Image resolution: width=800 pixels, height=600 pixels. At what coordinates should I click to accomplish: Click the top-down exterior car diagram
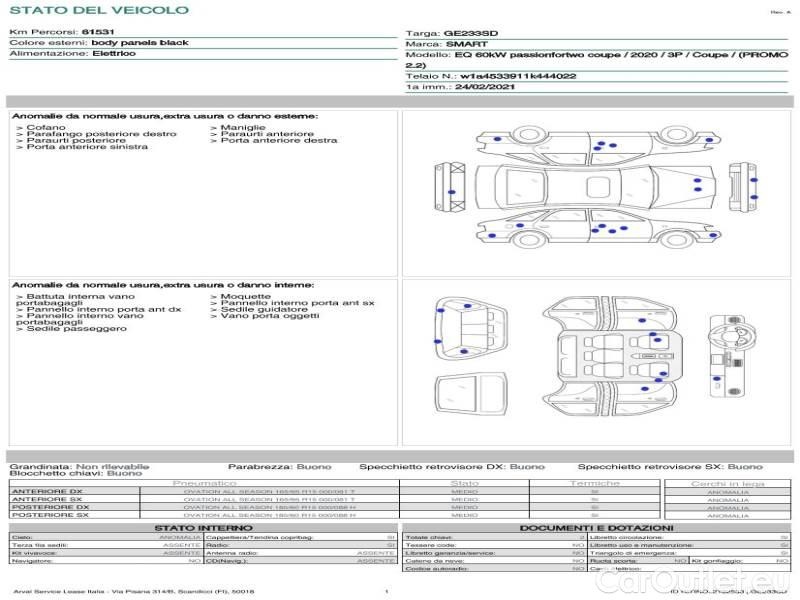(x=595, y=186)
